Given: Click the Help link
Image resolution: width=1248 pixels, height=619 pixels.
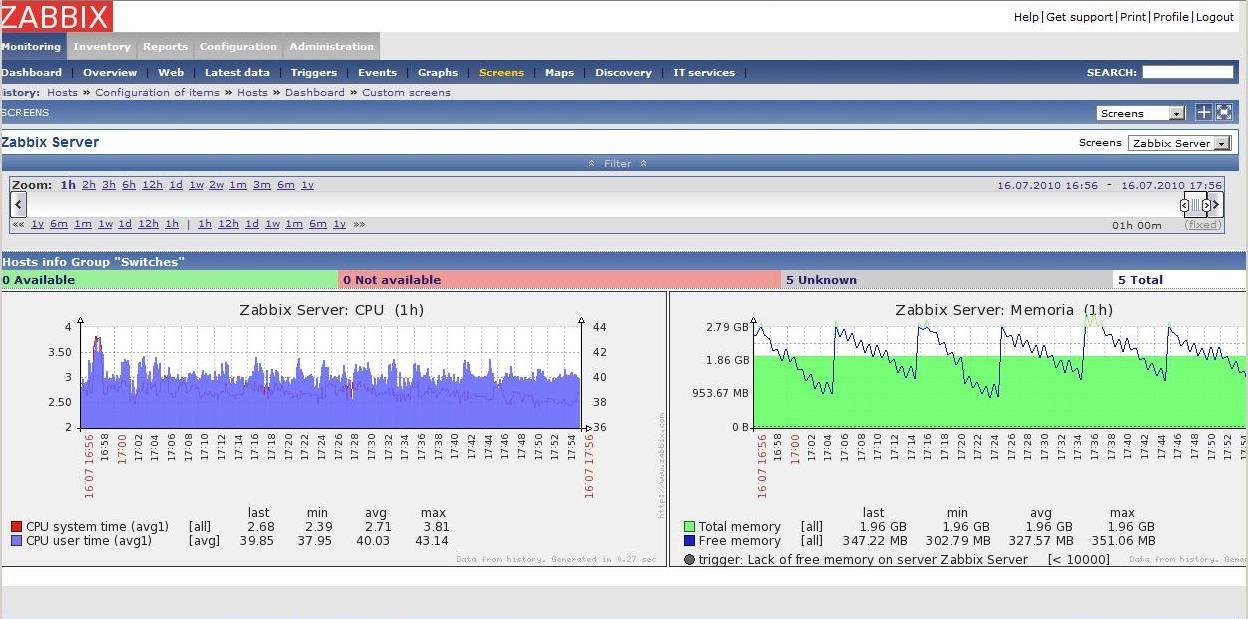Looking at the screenshot, I should (x=1026, y=17).
